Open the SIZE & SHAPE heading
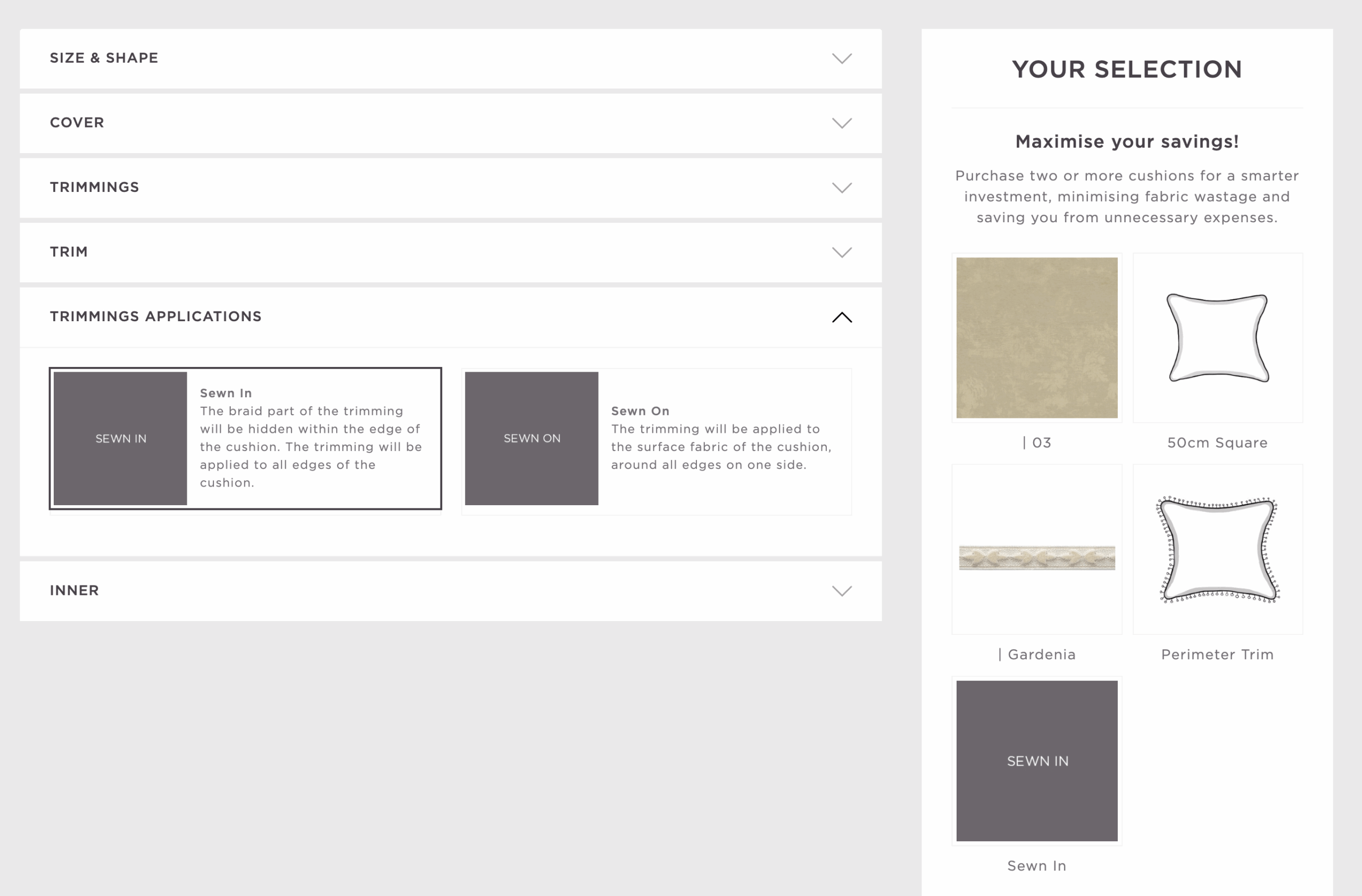This screenshot has width=1362, height=896. (x=104, y=58)
